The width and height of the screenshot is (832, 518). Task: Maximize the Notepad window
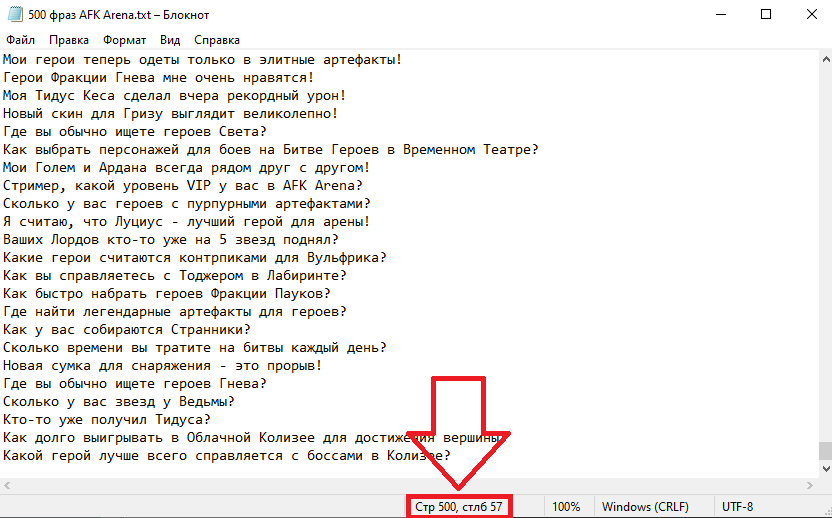tap(765, 14)
